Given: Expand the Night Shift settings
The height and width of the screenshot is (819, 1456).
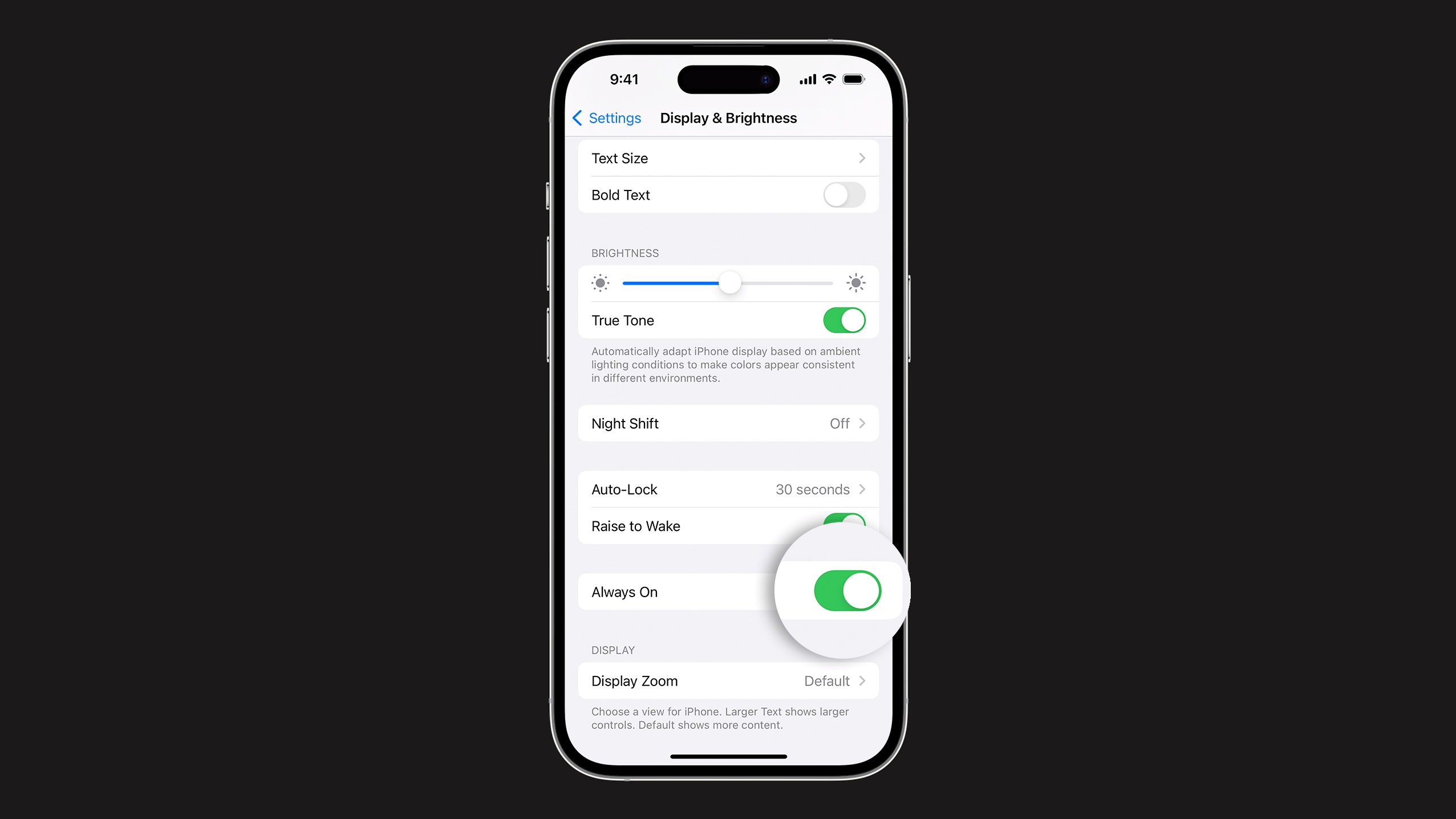Looking at the screenshot, I should pyautogui.click(x=728, y=423).
